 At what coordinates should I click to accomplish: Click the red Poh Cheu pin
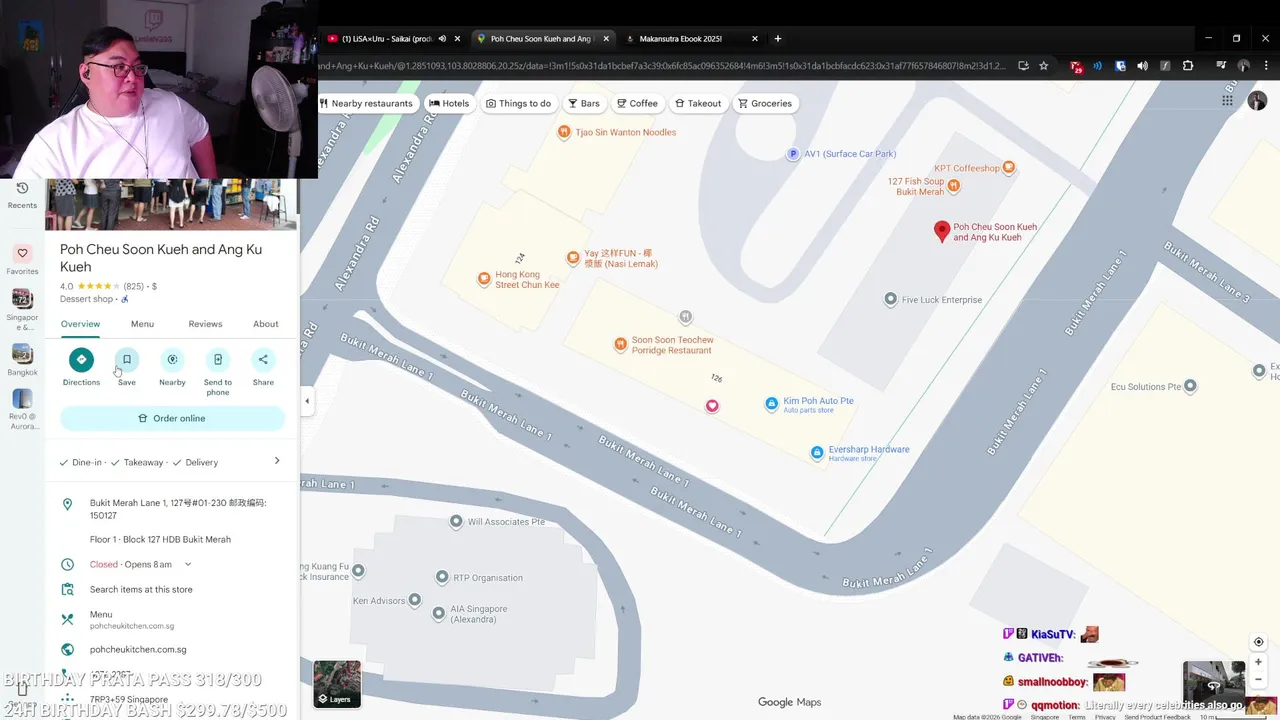(x=941, y=231)
